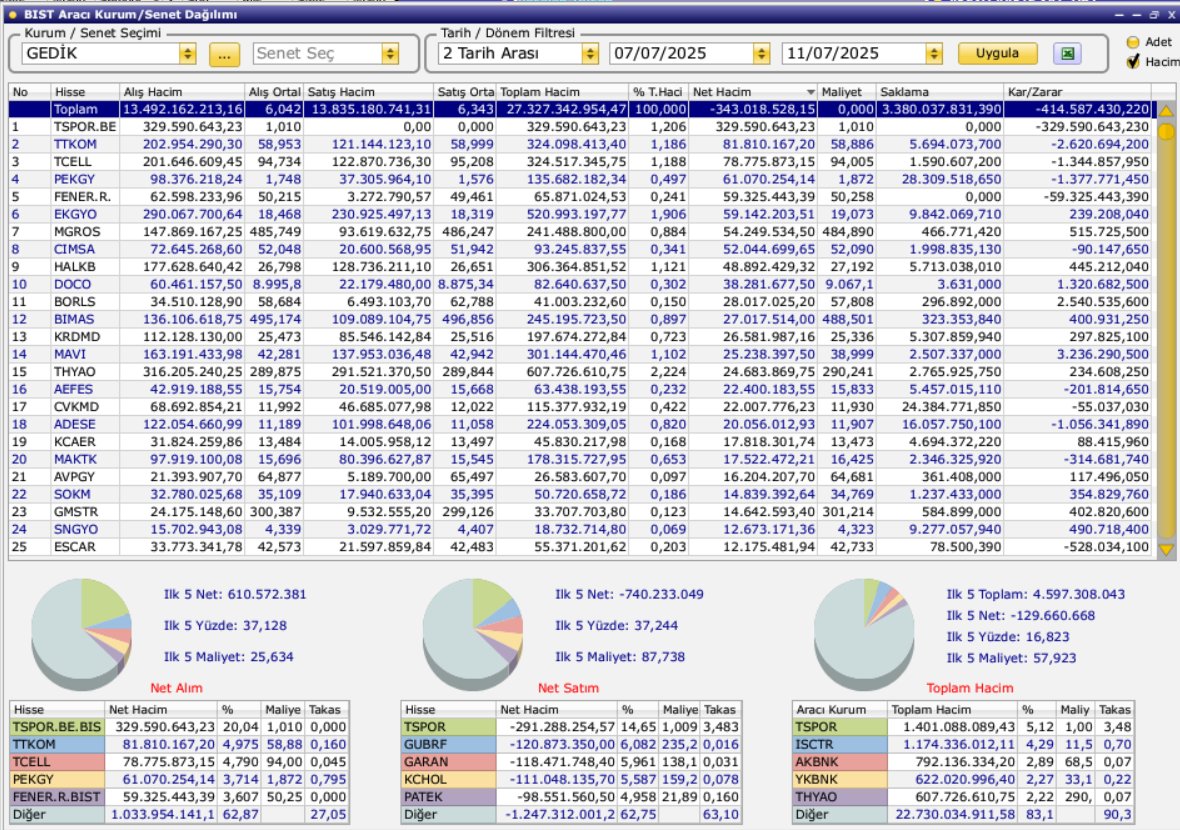The image size is (1180, 830).
Task: Click the Net Alım pie chart
Action: 81,632
